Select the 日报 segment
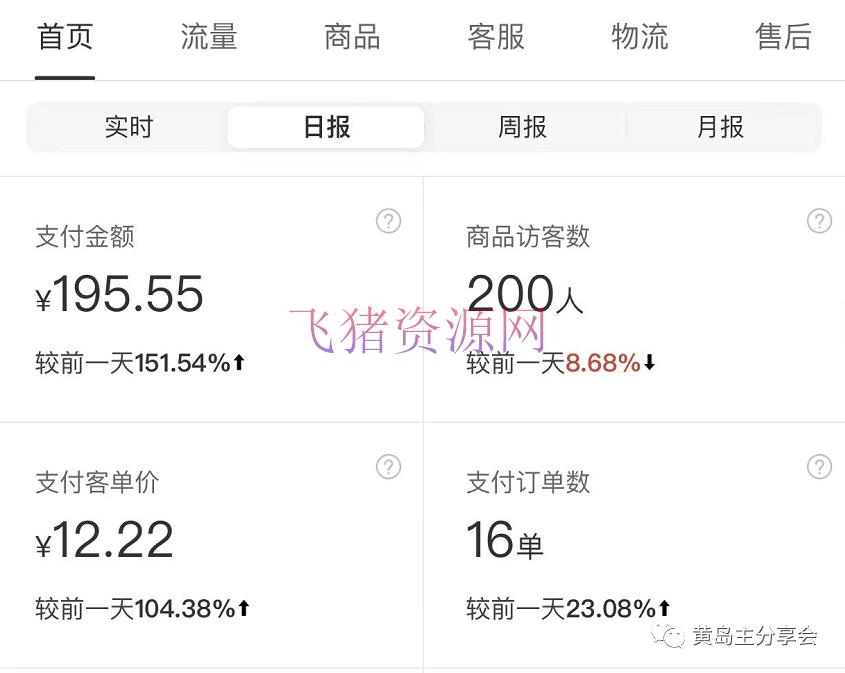 [x=325, y=127]
